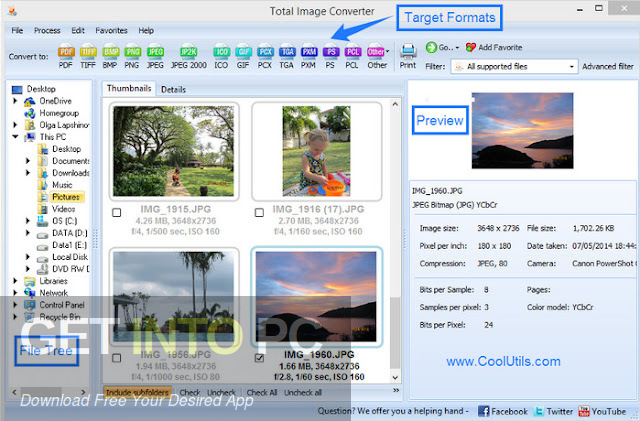Screen dimensions: 640x421
Task: Toggle Include subfolders button
Action: click(x=138, y=392)
